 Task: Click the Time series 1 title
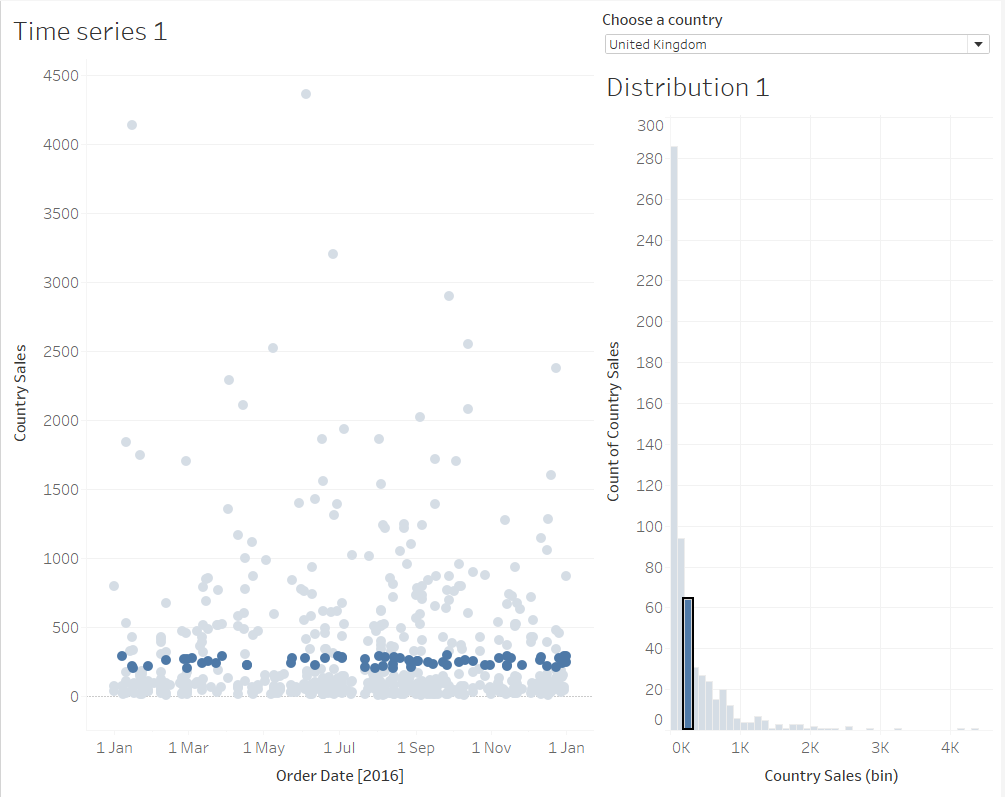click(90, 31)
